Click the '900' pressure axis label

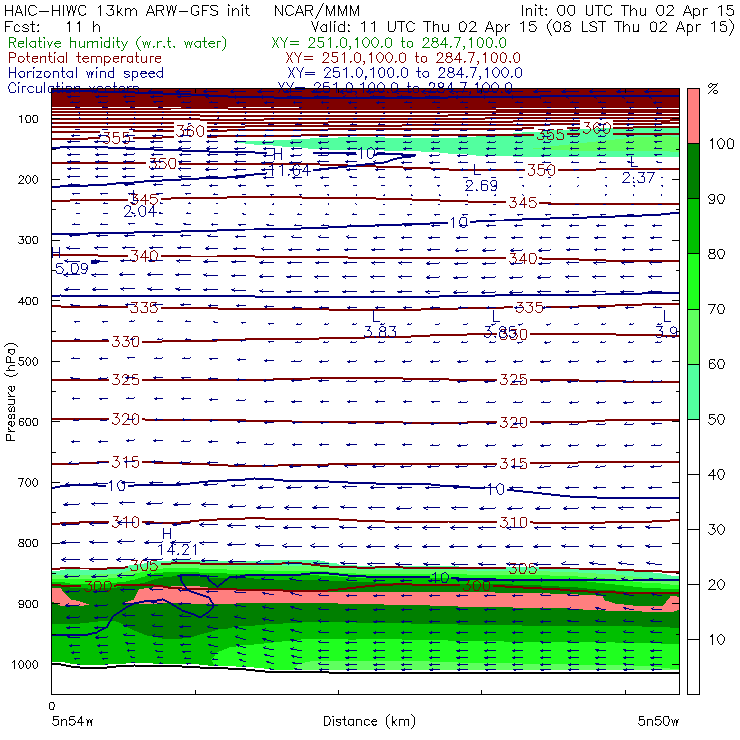tap(28, 604)
